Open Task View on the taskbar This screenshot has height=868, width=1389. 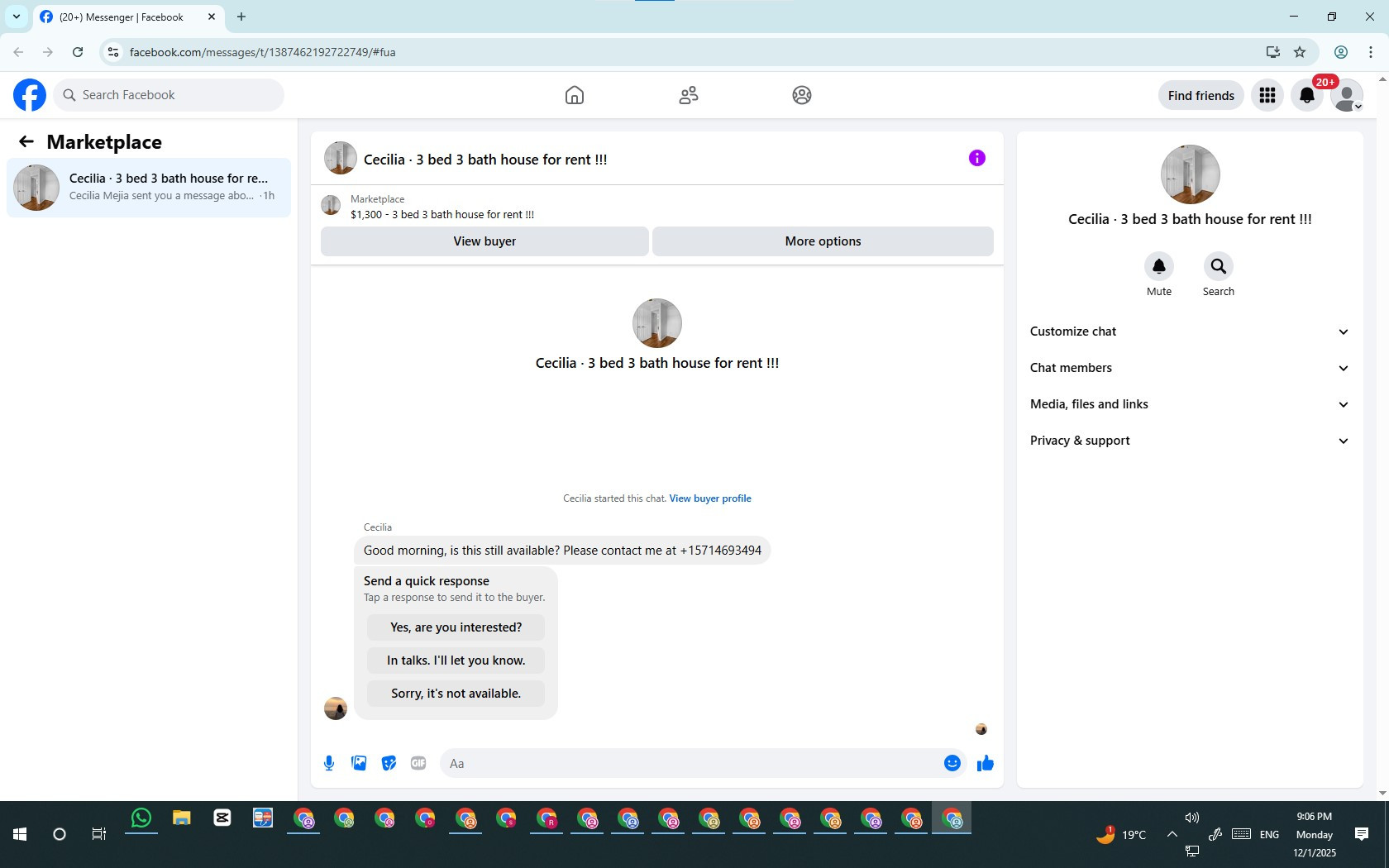[99, 834]
